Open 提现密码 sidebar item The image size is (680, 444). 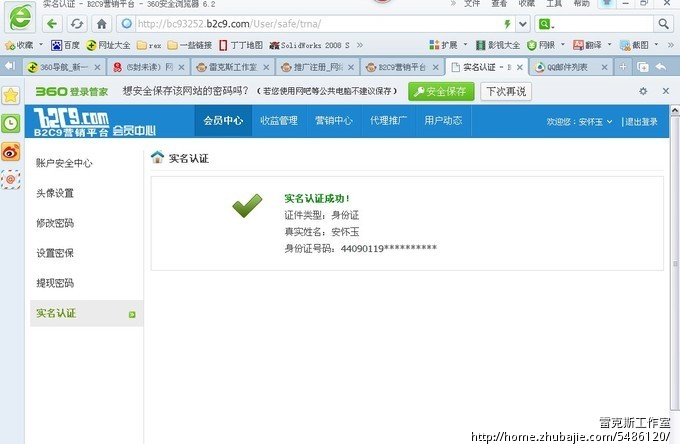click(55, 283)
